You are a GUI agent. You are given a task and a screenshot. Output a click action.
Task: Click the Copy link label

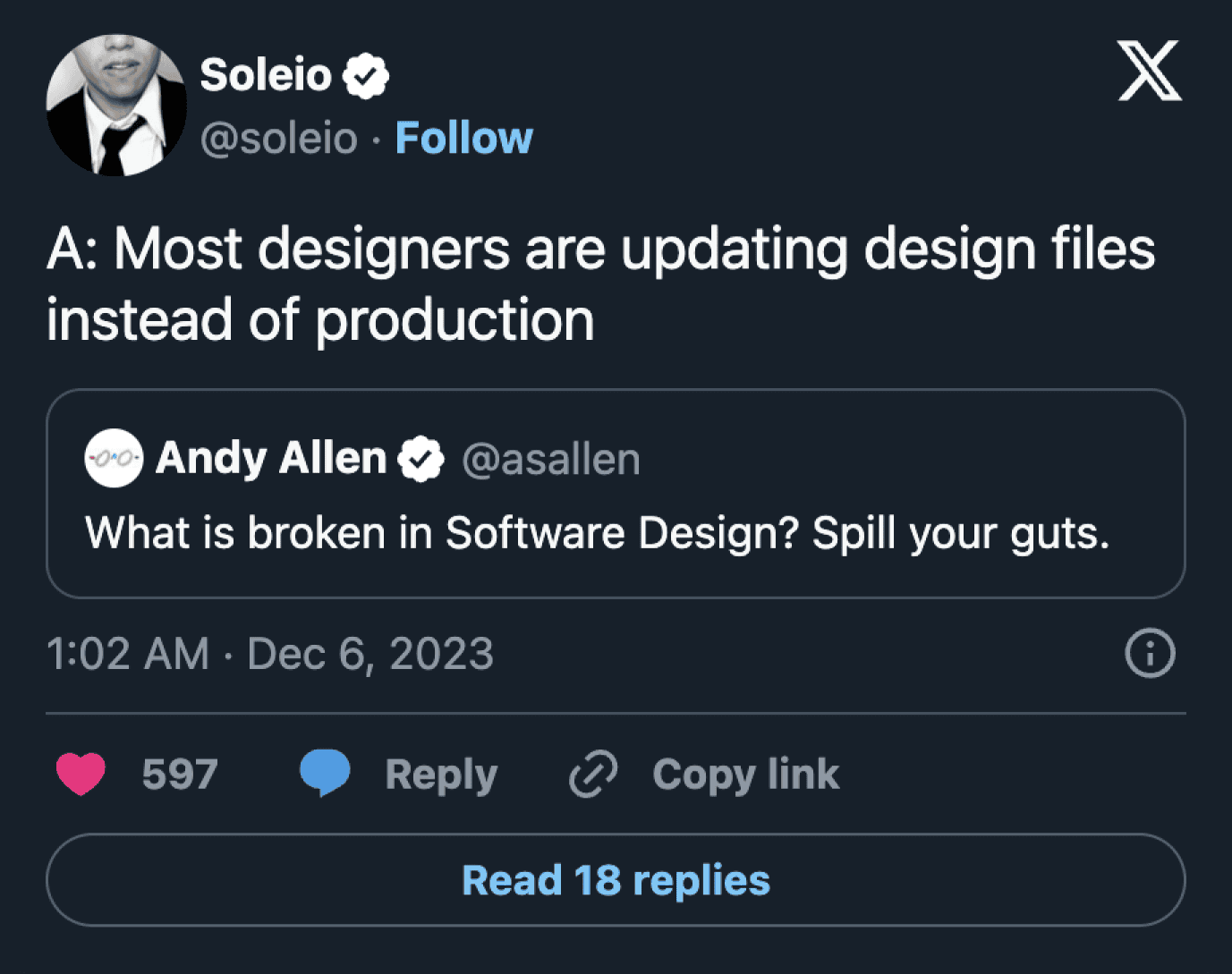point(745,775)
